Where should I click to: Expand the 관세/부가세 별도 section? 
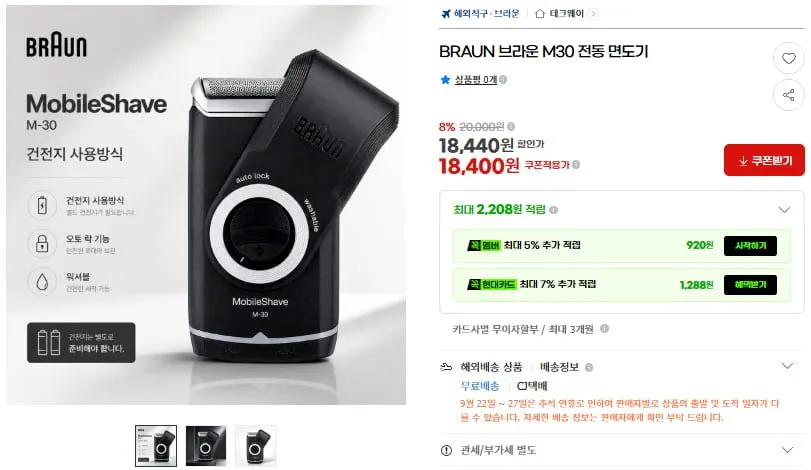(787, 449)
